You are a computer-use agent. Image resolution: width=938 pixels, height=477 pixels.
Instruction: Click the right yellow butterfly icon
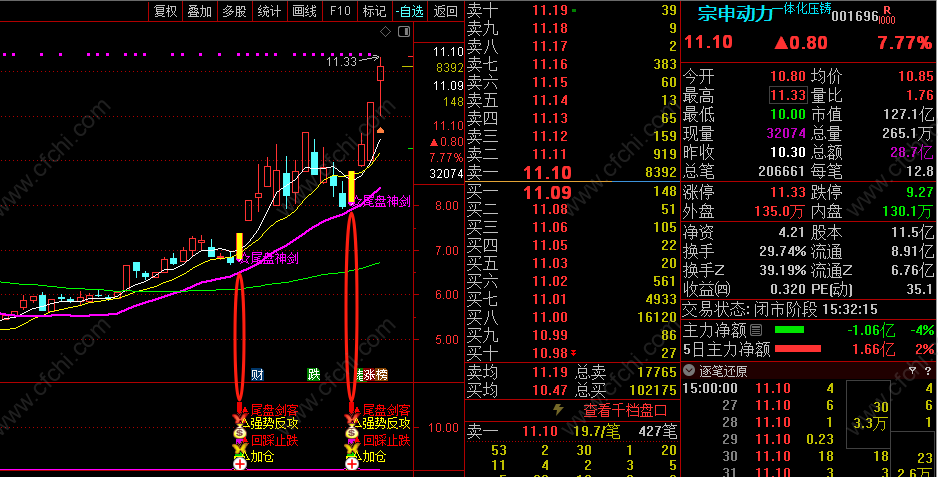tap(352, 448)
